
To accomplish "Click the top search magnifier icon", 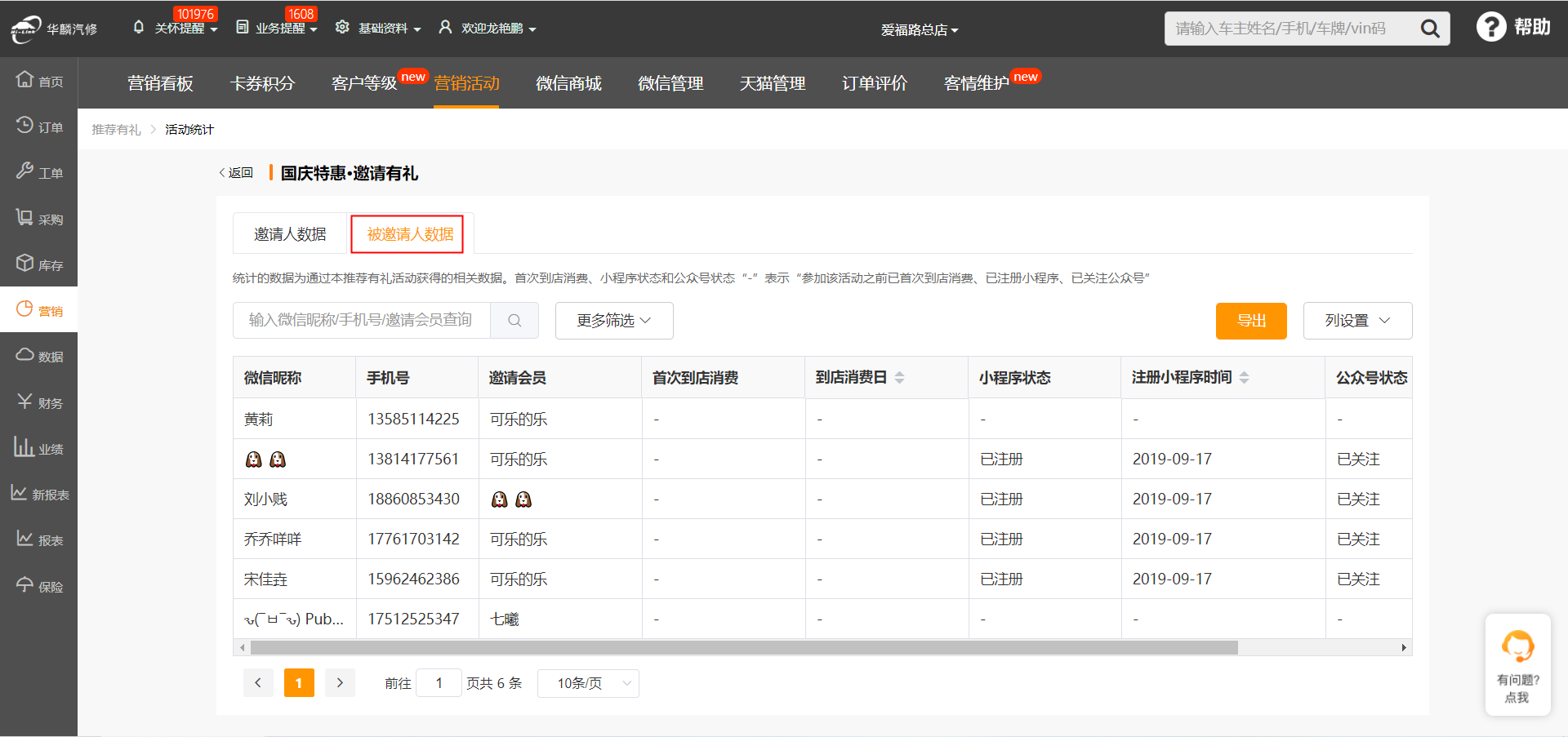I will [1430, 29].
